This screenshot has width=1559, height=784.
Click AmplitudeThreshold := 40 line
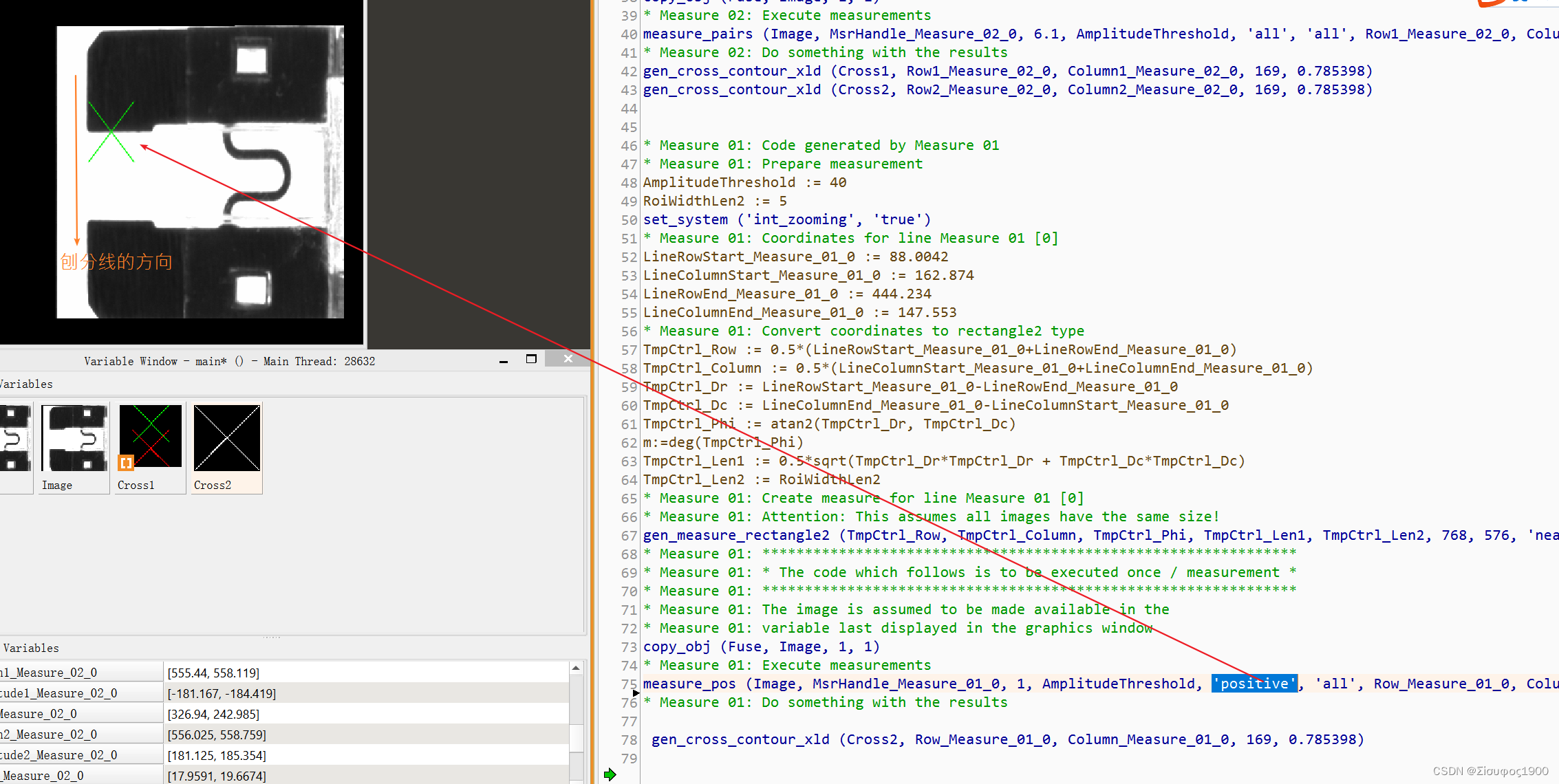pyautogui.click(x=744, y=182)
